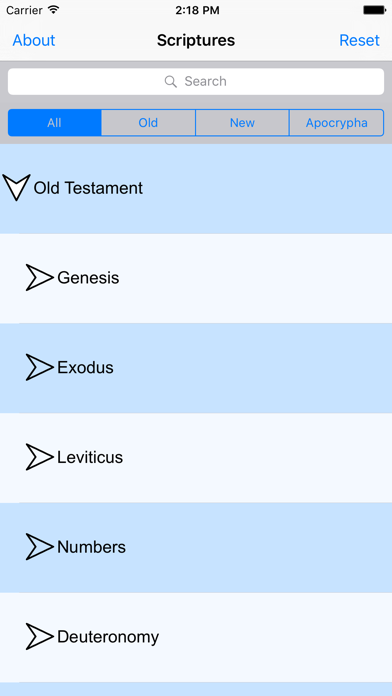Open the About page
This screenshot has width=392, height=696.
coord(34,40)
